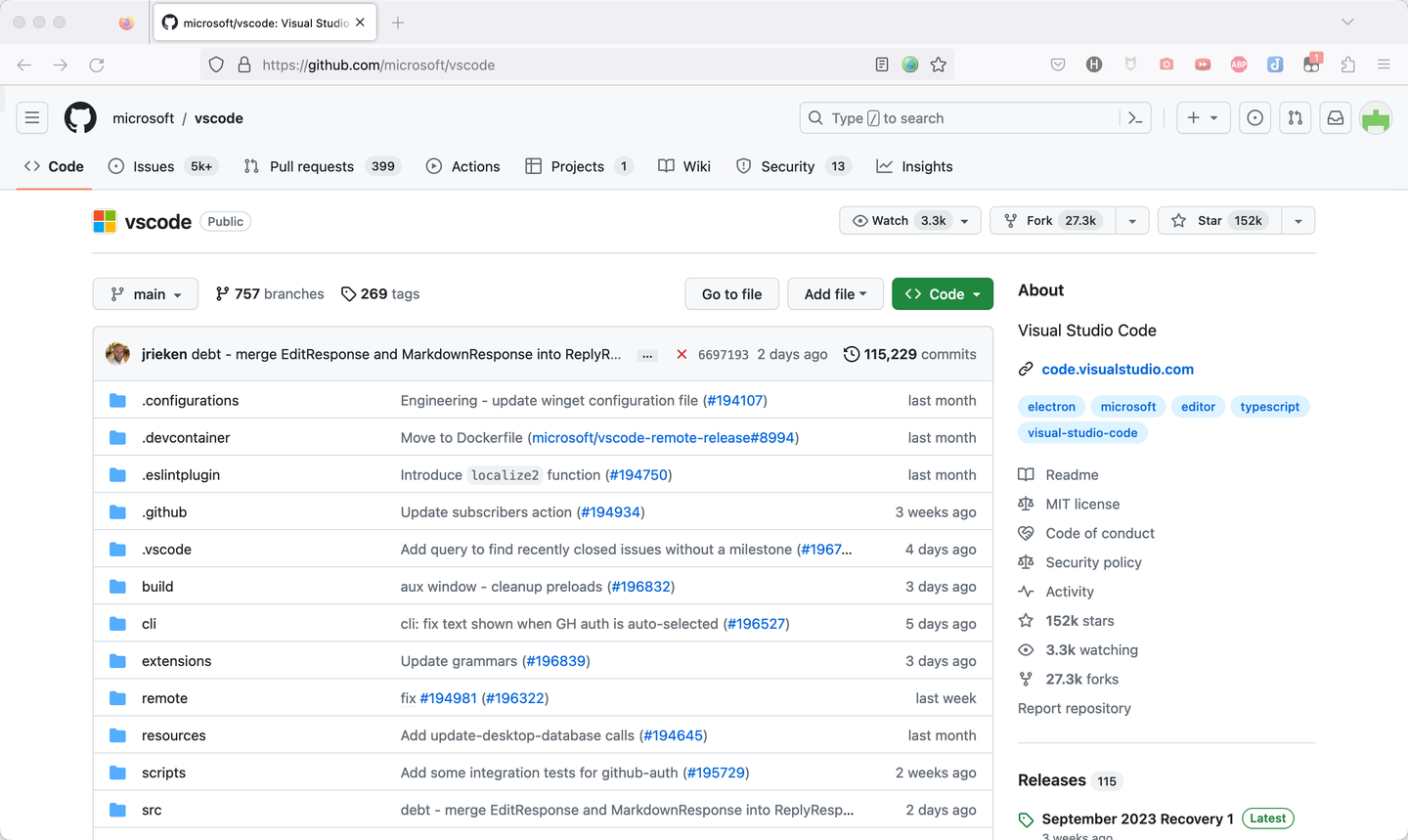1408x840 pixels.
Task: Open the user avatar menu
Action: click(x=1376, y=118)
